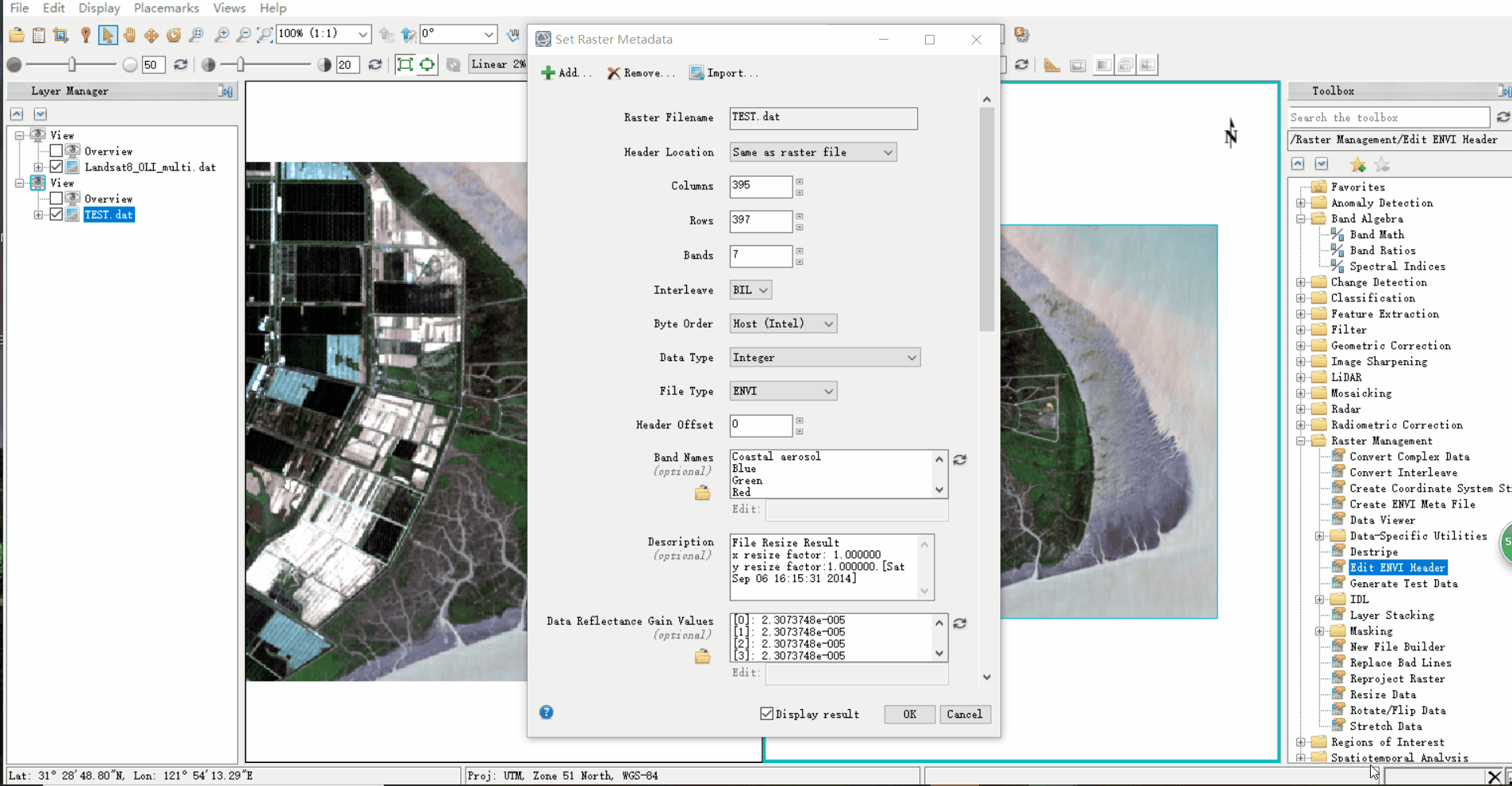Open the File Type ENVI dropdown

tap(784, 391)
